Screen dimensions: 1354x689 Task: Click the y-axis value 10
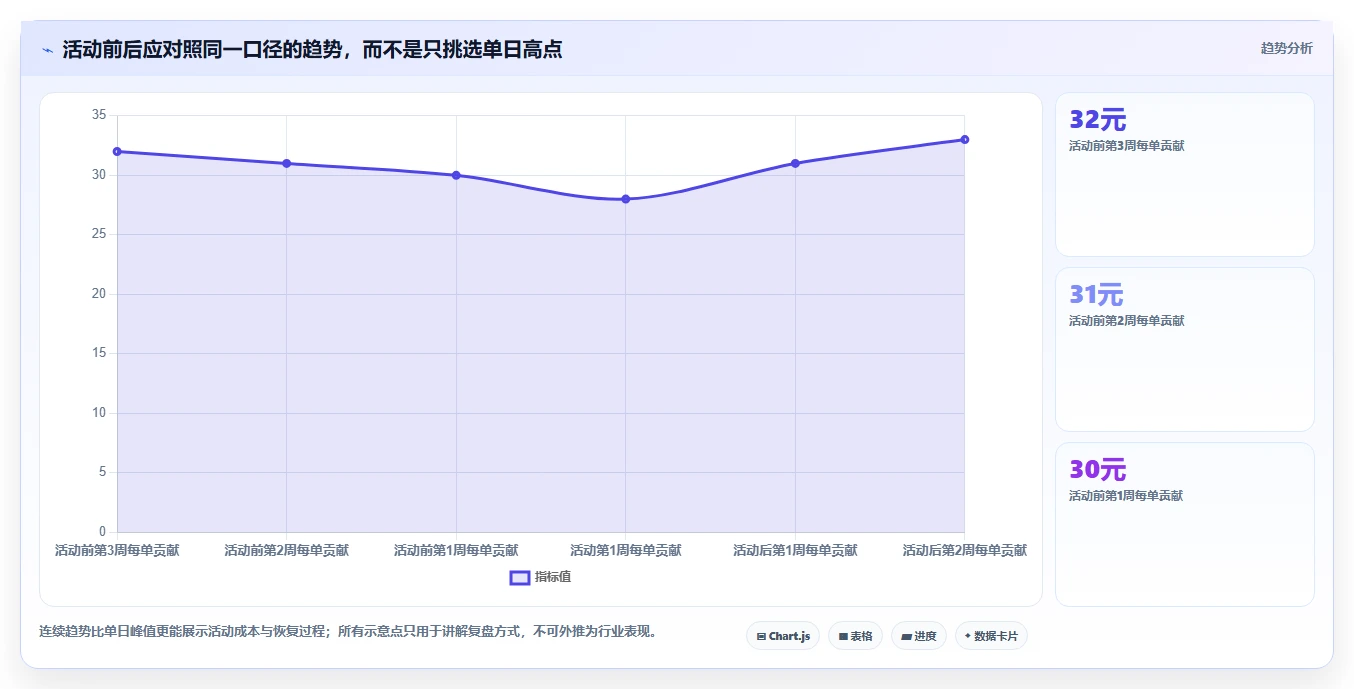pos(99,413)
